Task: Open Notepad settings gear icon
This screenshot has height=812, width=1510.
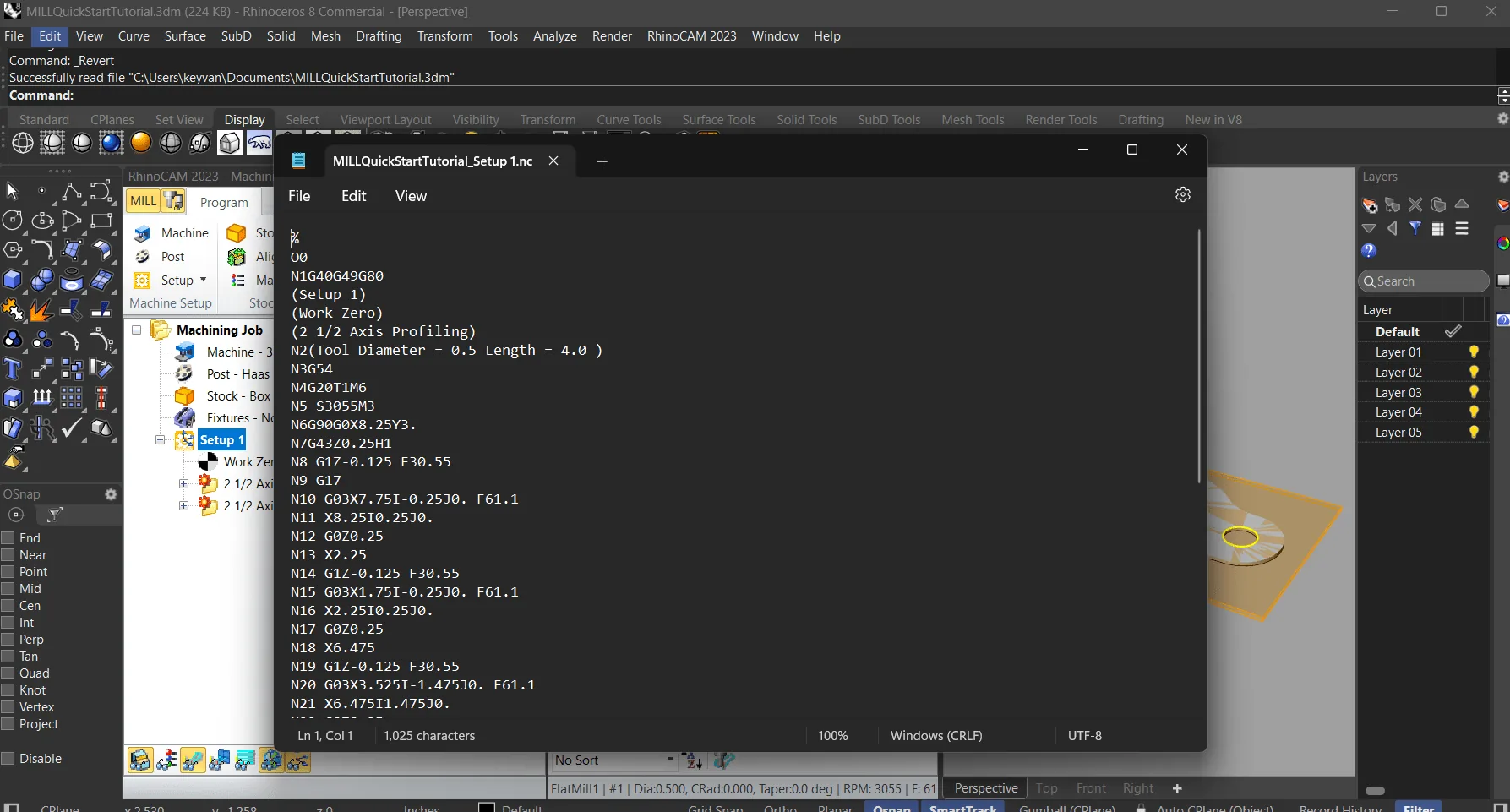Action: click(1183, 194)
